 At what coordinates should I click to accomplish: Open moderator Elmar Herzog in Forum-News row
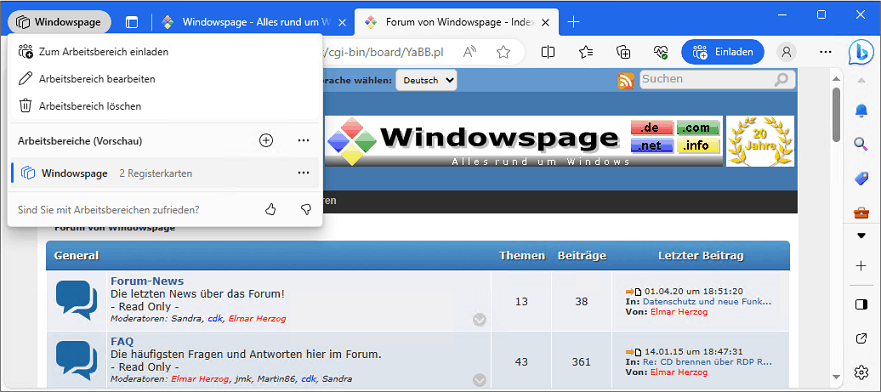tap(257, 318)
